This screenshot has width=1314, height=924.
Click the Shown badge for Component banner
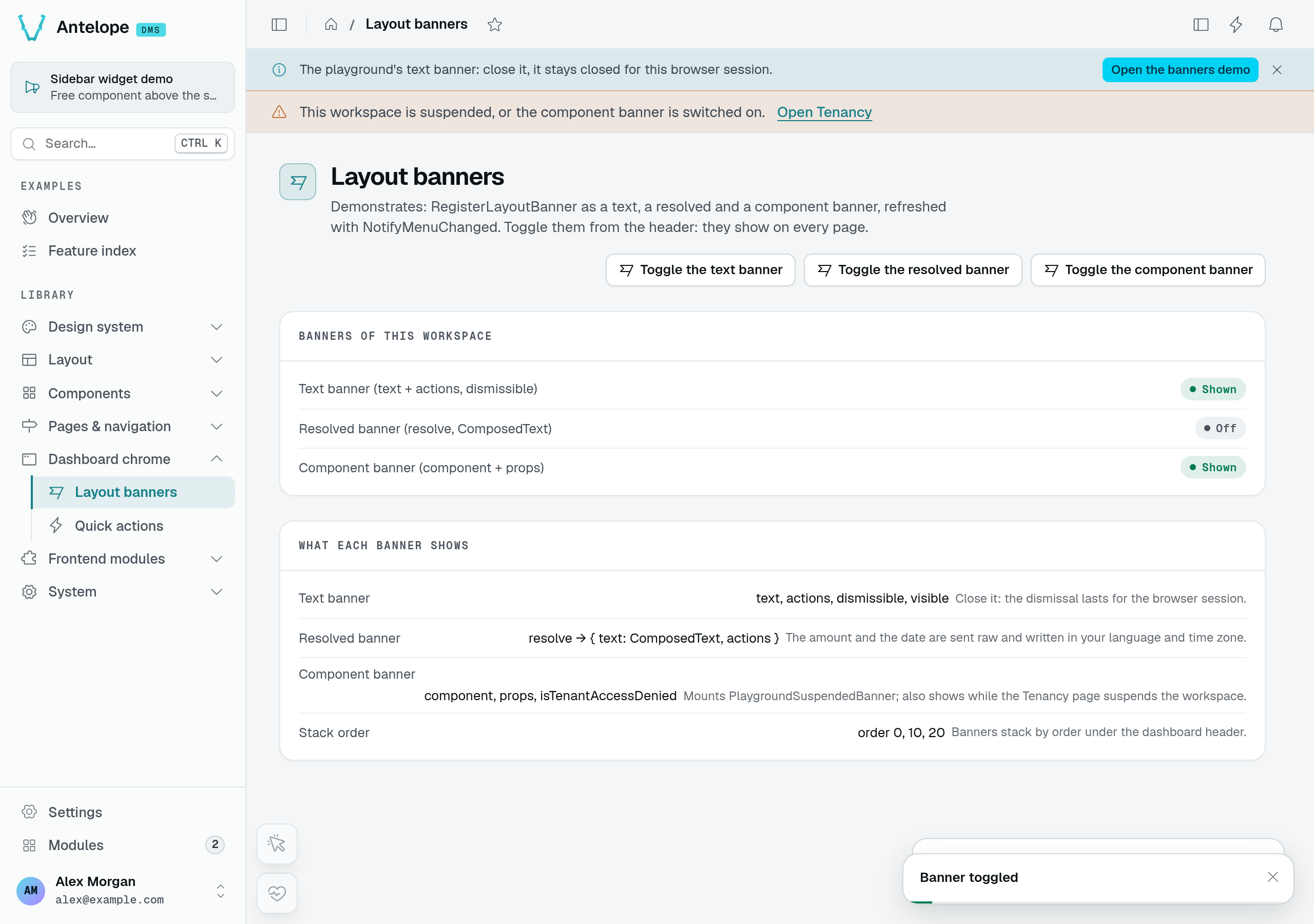pos(1213,468)
